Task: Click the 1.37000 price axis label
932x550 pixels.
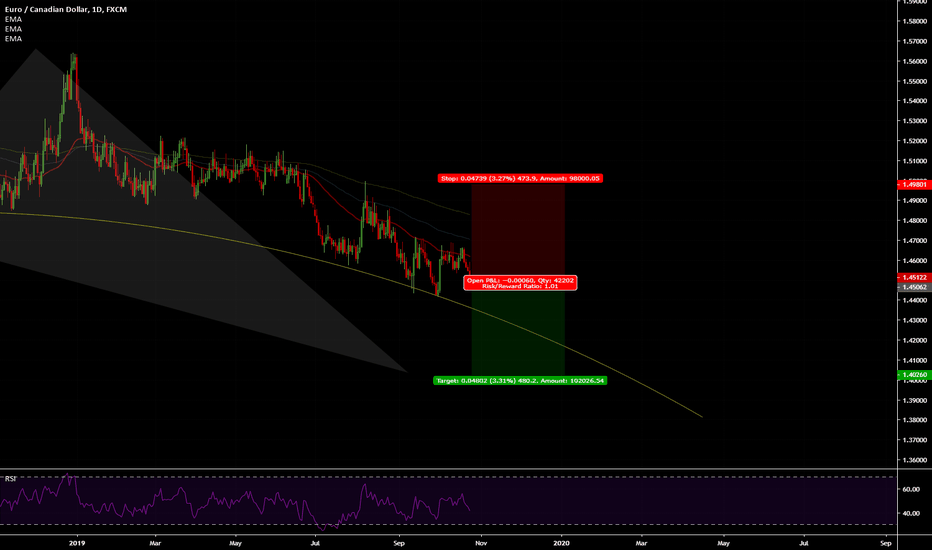Action: point(915,441)
